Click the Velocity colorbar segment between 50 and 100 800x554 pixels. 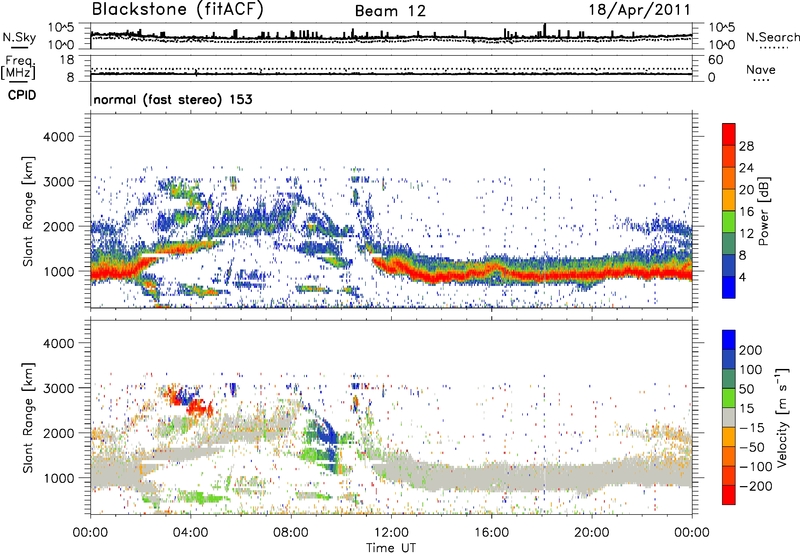pos(729,379)
